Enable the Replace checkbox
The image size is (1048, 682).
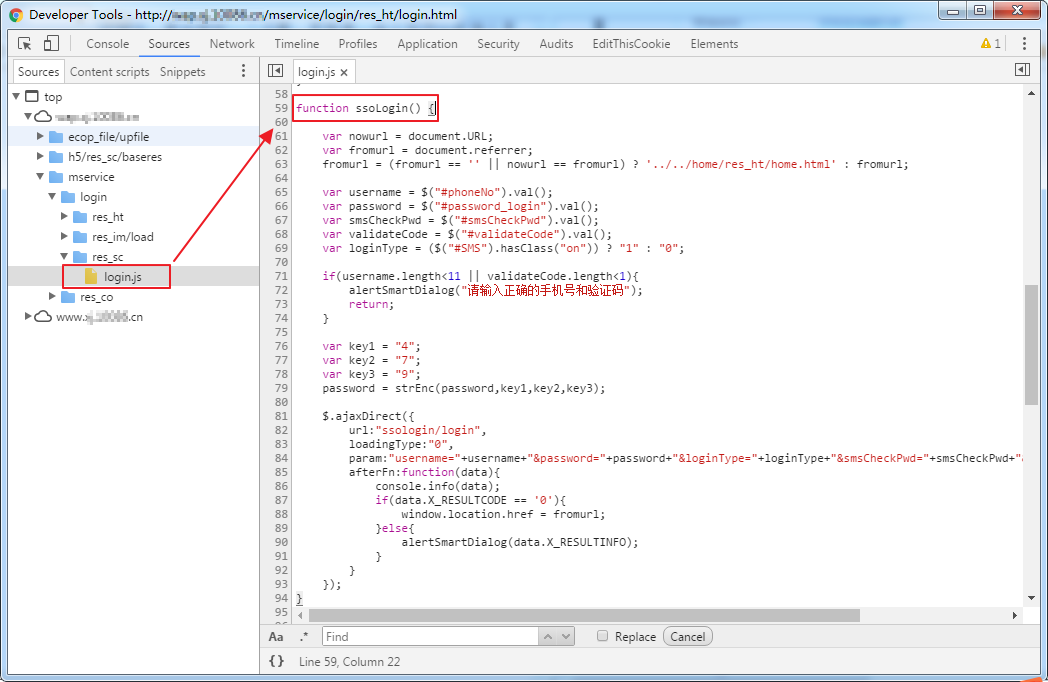602,636
